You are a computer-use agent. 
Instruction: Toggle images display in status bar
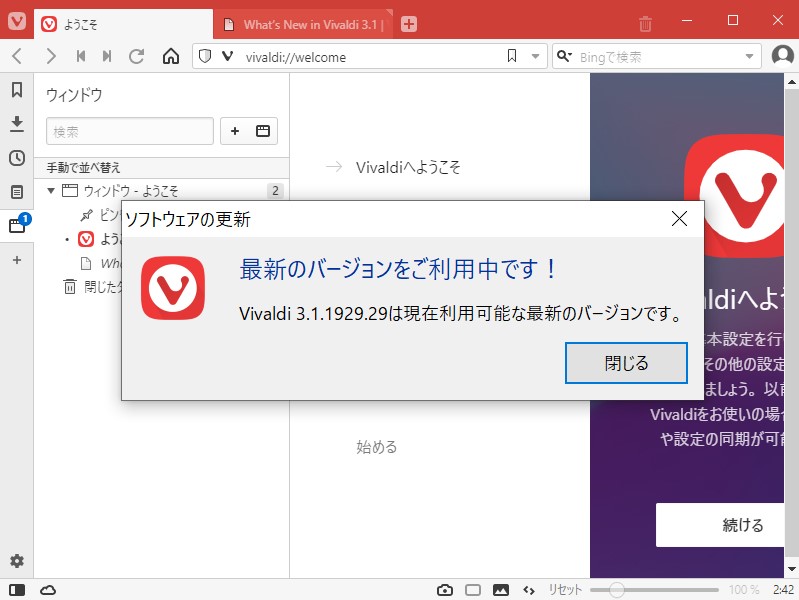coord(501,590)
